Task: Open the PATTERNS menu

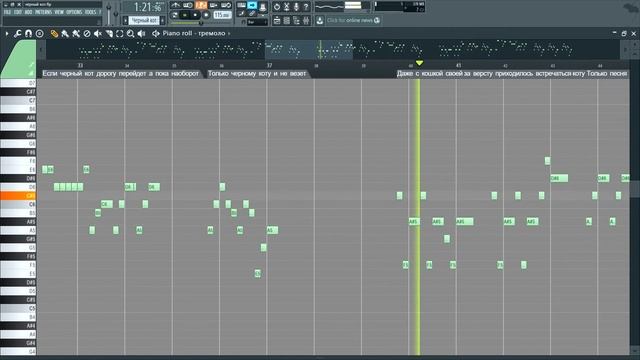Action: click(x=43, y=12)
